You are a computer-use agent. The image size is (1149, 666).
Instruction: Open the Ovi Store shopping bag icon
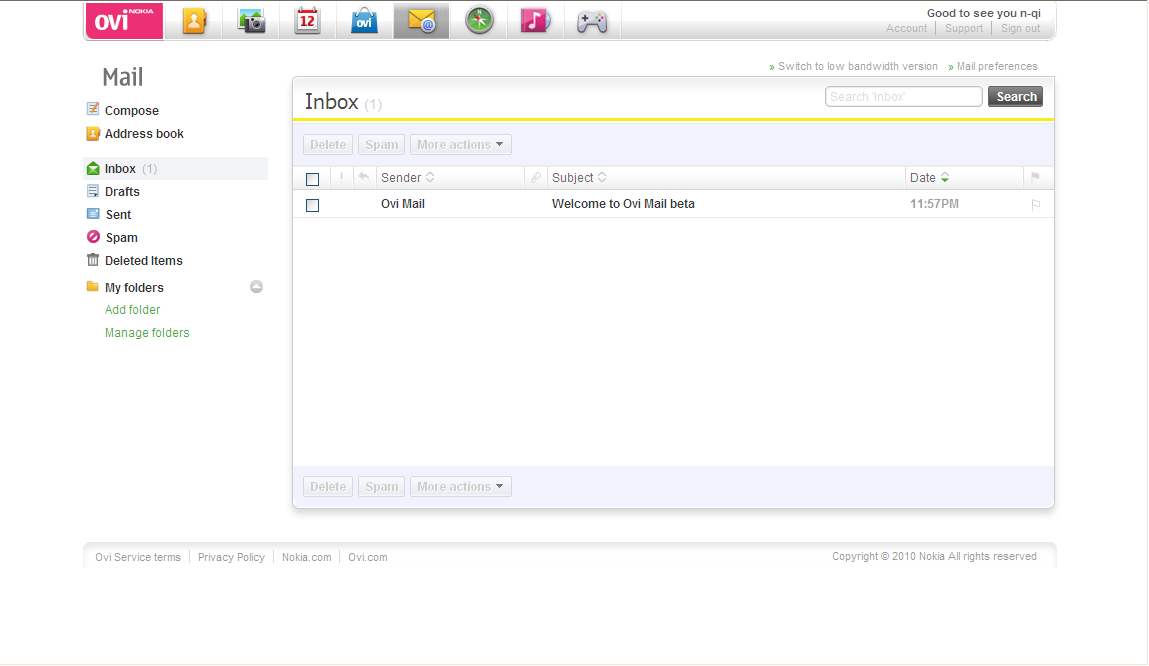[364, 21]
